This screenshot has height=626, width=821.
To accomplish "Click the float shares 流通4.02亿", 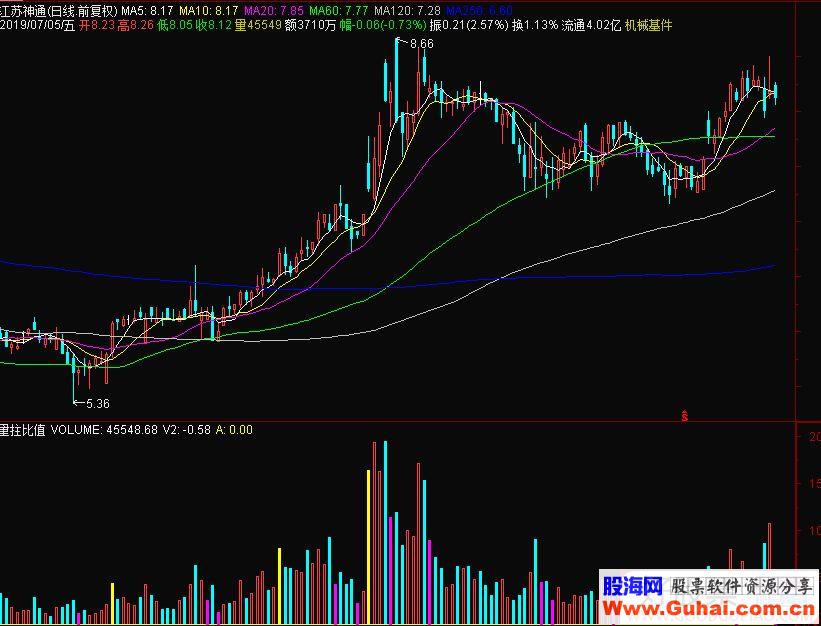I will point(592,25).
